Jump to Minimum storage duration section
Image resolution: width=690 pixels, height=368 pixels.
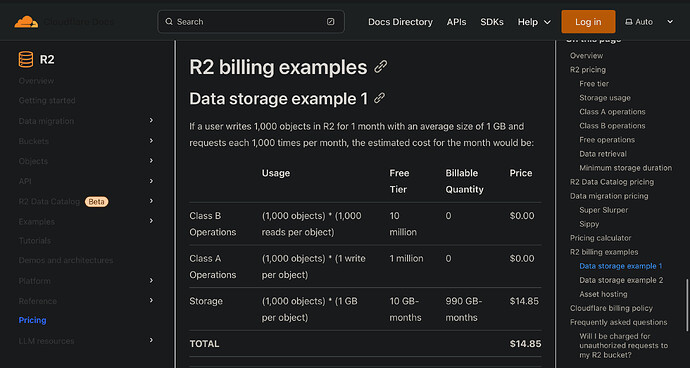(626, 168)
